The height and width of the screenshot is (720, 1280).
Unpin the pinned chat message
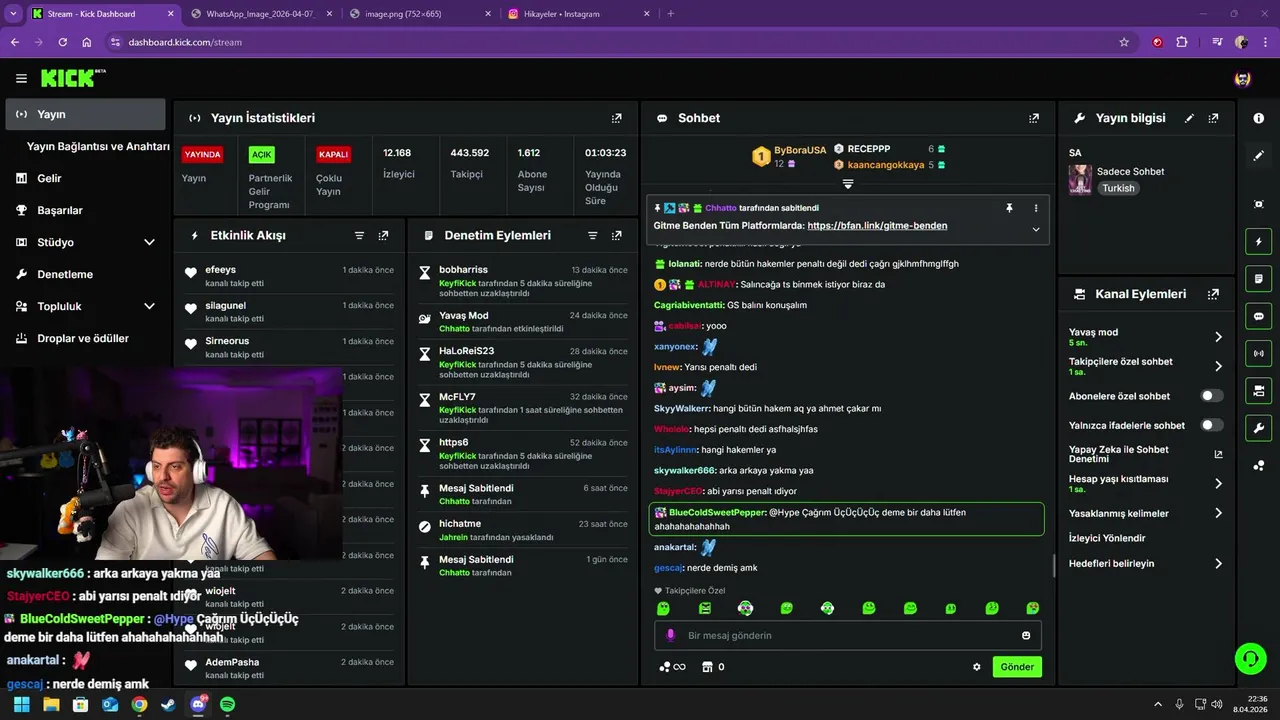coord(1009,208)
